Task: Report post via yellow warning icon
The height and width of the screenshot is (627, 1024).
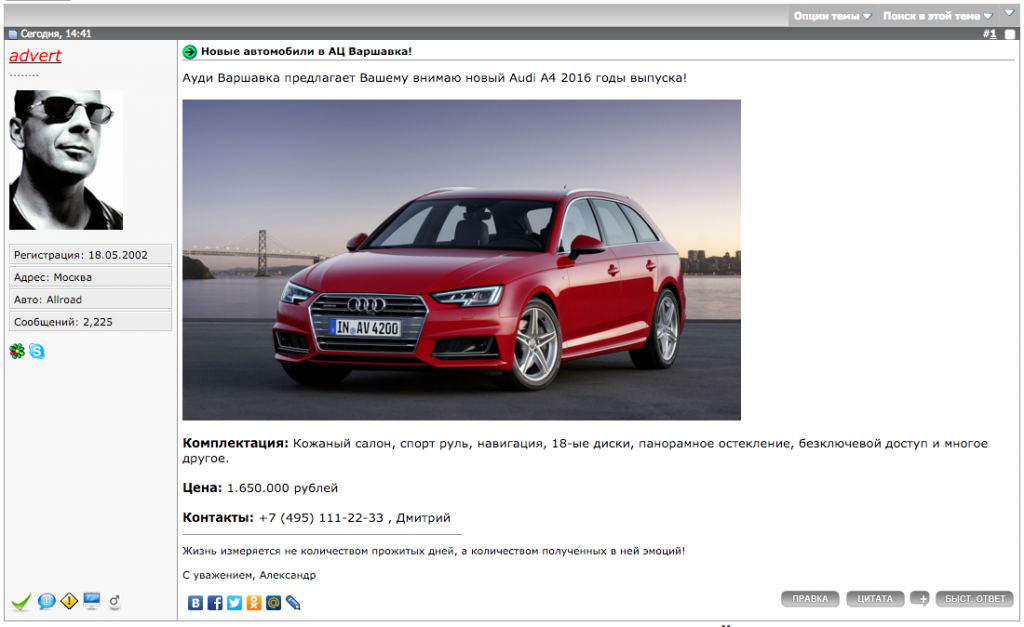Action: 69,601
